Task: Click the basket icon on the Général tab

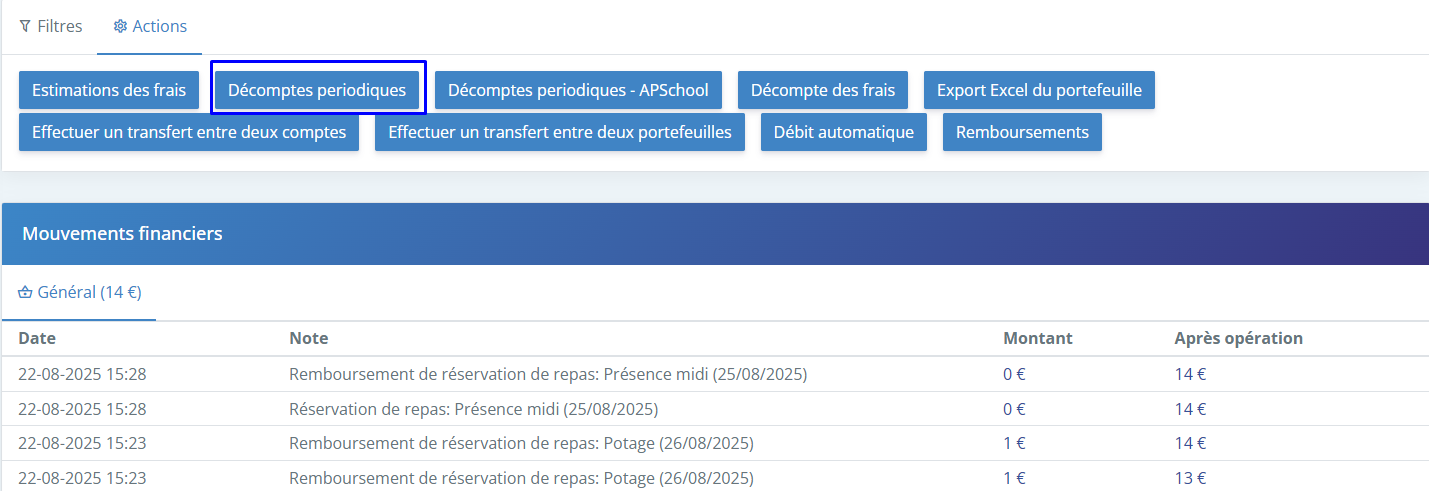Action: click(x=26, y=293)
